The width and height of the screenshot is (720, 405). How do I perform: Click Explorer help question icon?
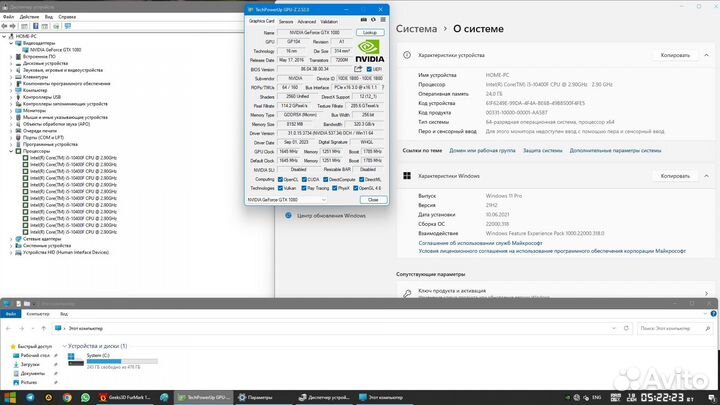click(714, 314)
